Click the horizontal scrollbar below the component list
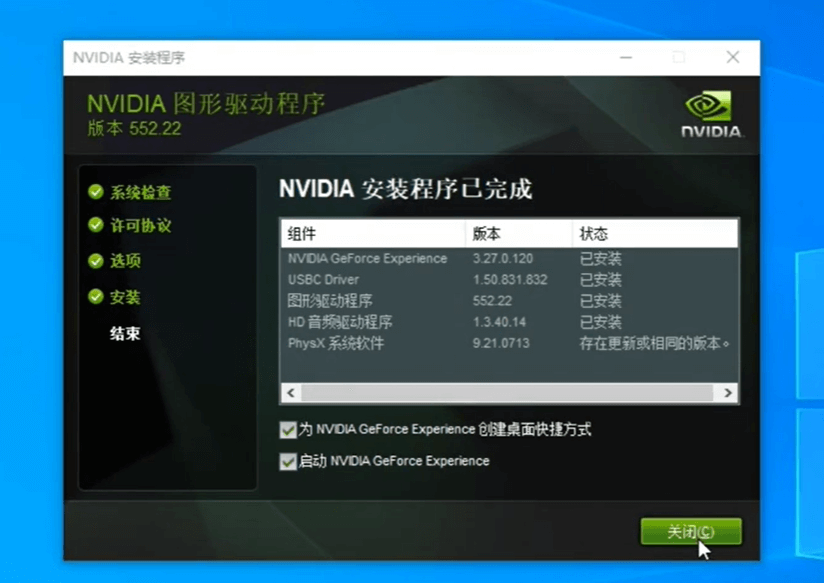Image resolution: width=824 pixels, height=583 pixels. click(510, 393)
